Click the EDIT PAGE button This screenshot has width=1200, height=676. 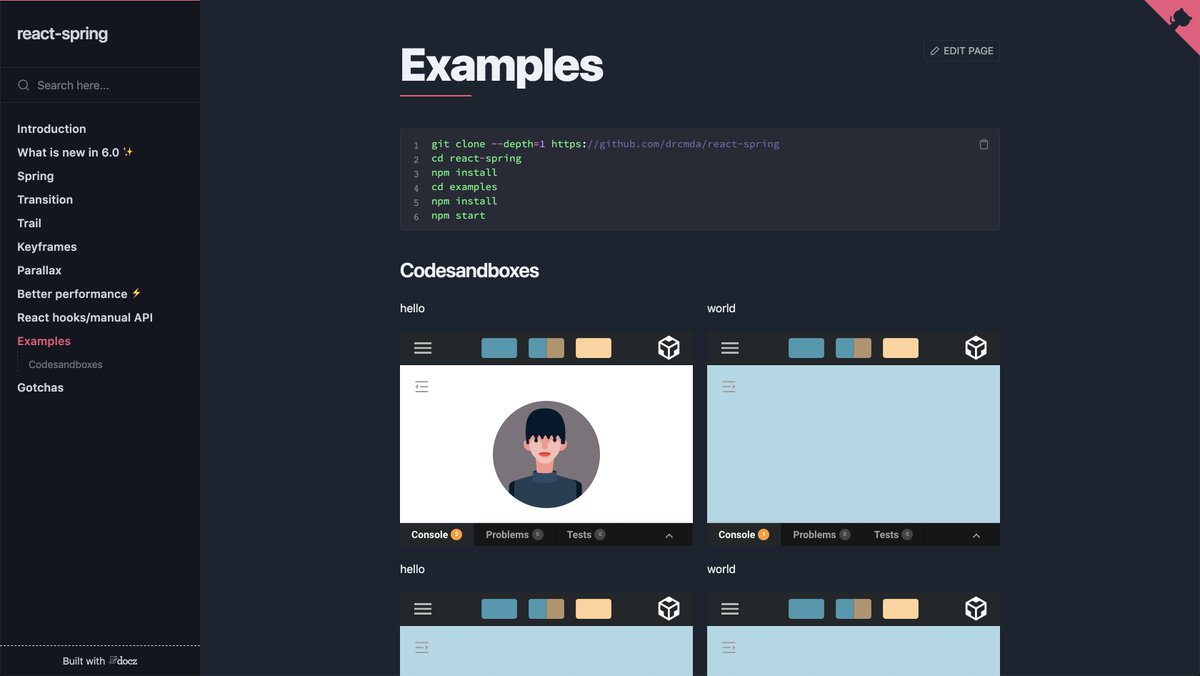(960, 50)
